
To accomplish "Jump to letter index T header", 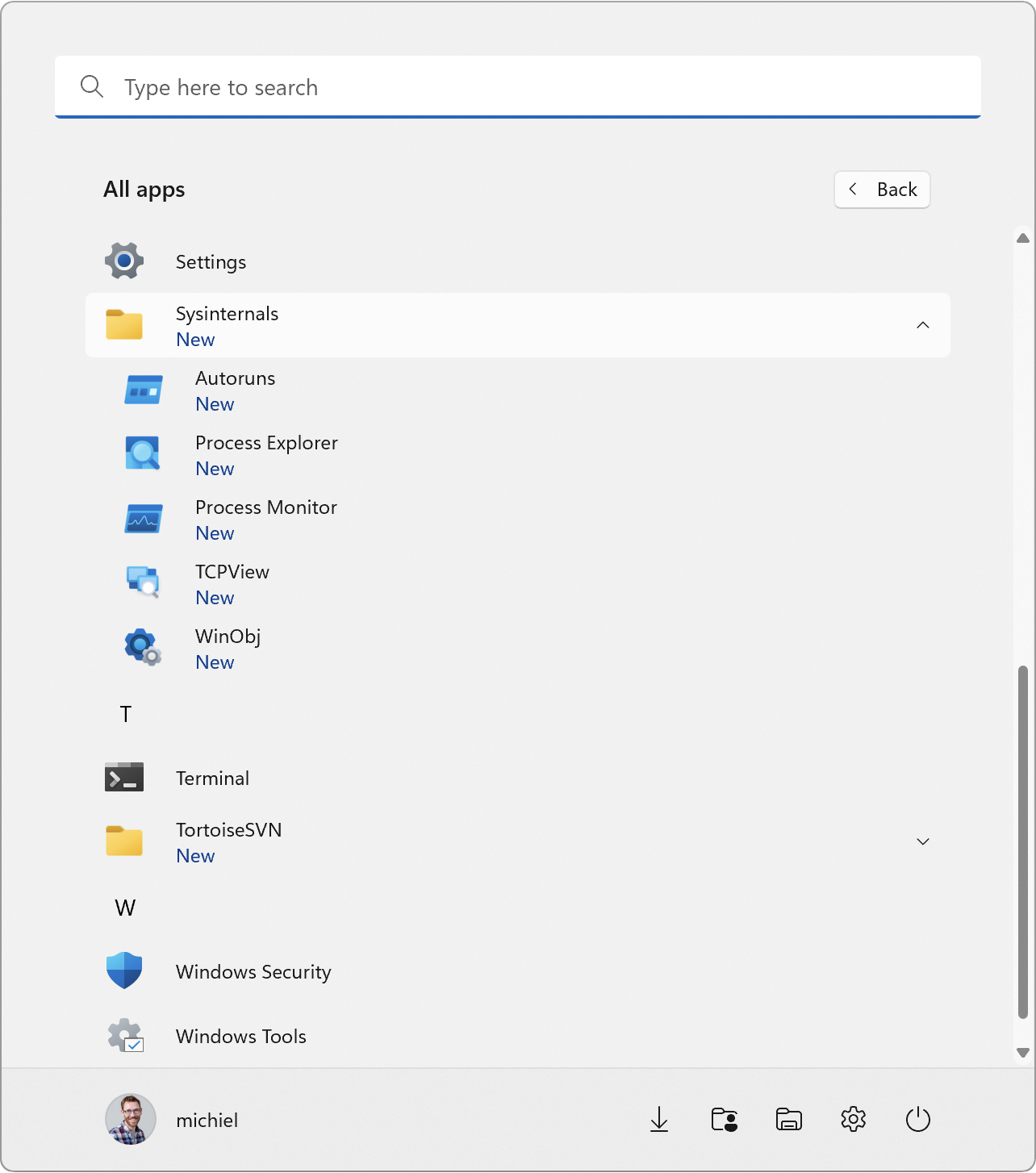I will 126,714.
